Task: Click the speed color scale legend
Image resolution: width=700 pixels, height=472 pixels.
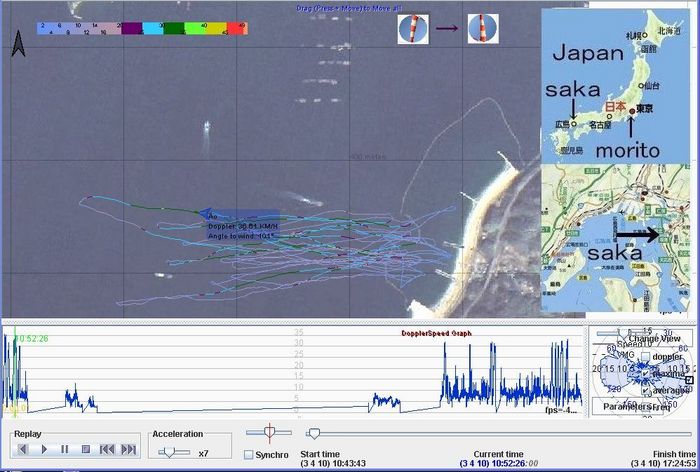Action: pos(141,28)
